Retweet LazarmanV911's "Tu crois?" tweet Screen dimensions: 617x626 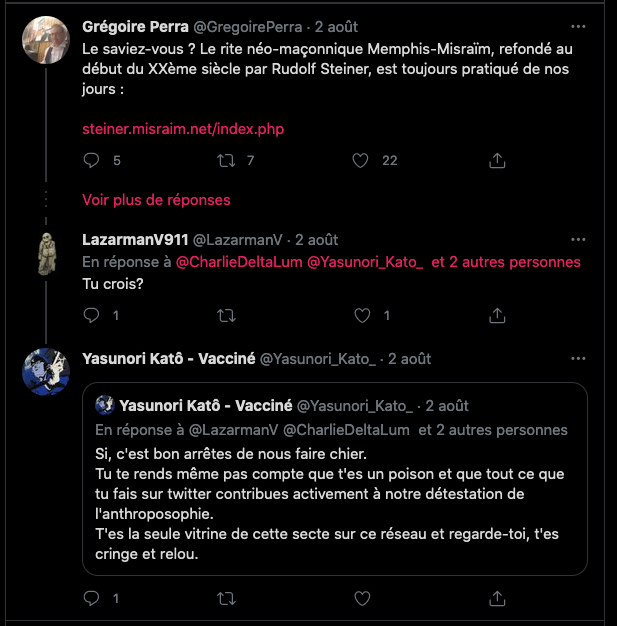click(x=227, y=315)
